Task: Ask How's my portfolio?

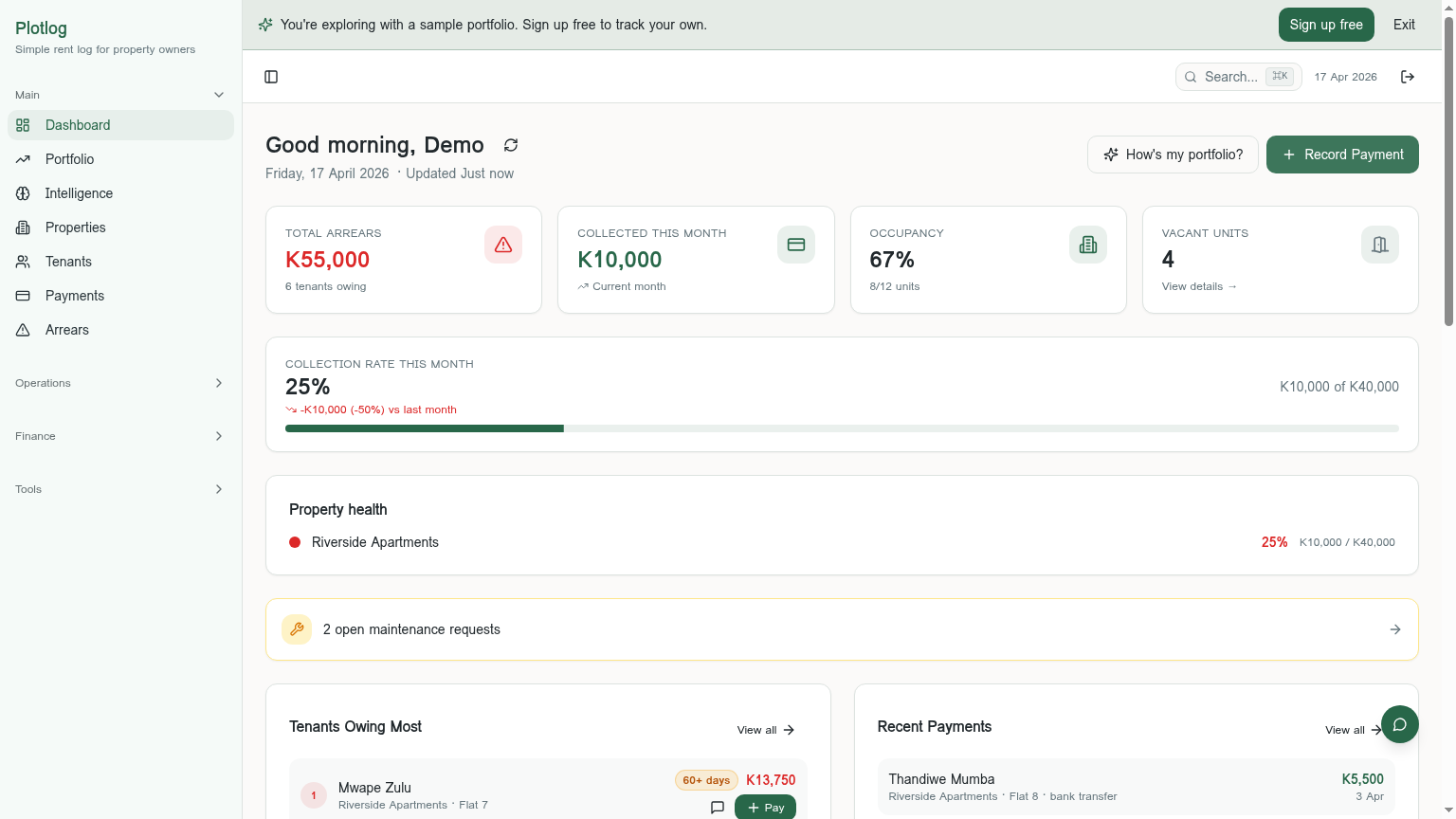Action: [1173, 155]
